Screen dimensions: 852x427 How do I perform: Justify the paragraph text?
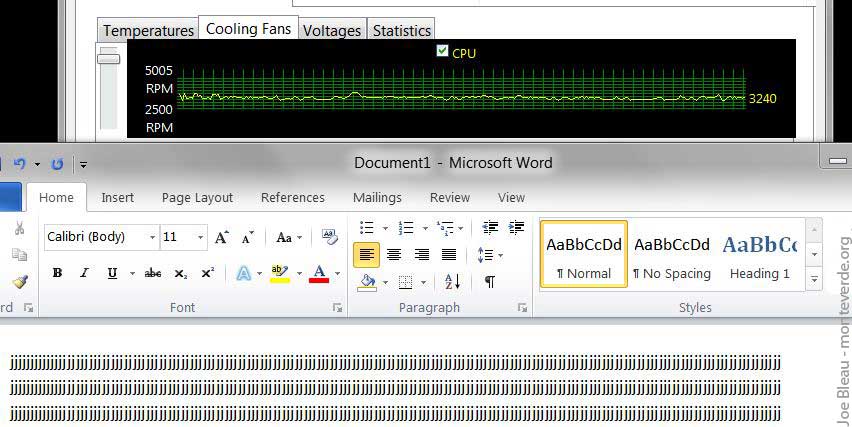click(x=449, y=254)
